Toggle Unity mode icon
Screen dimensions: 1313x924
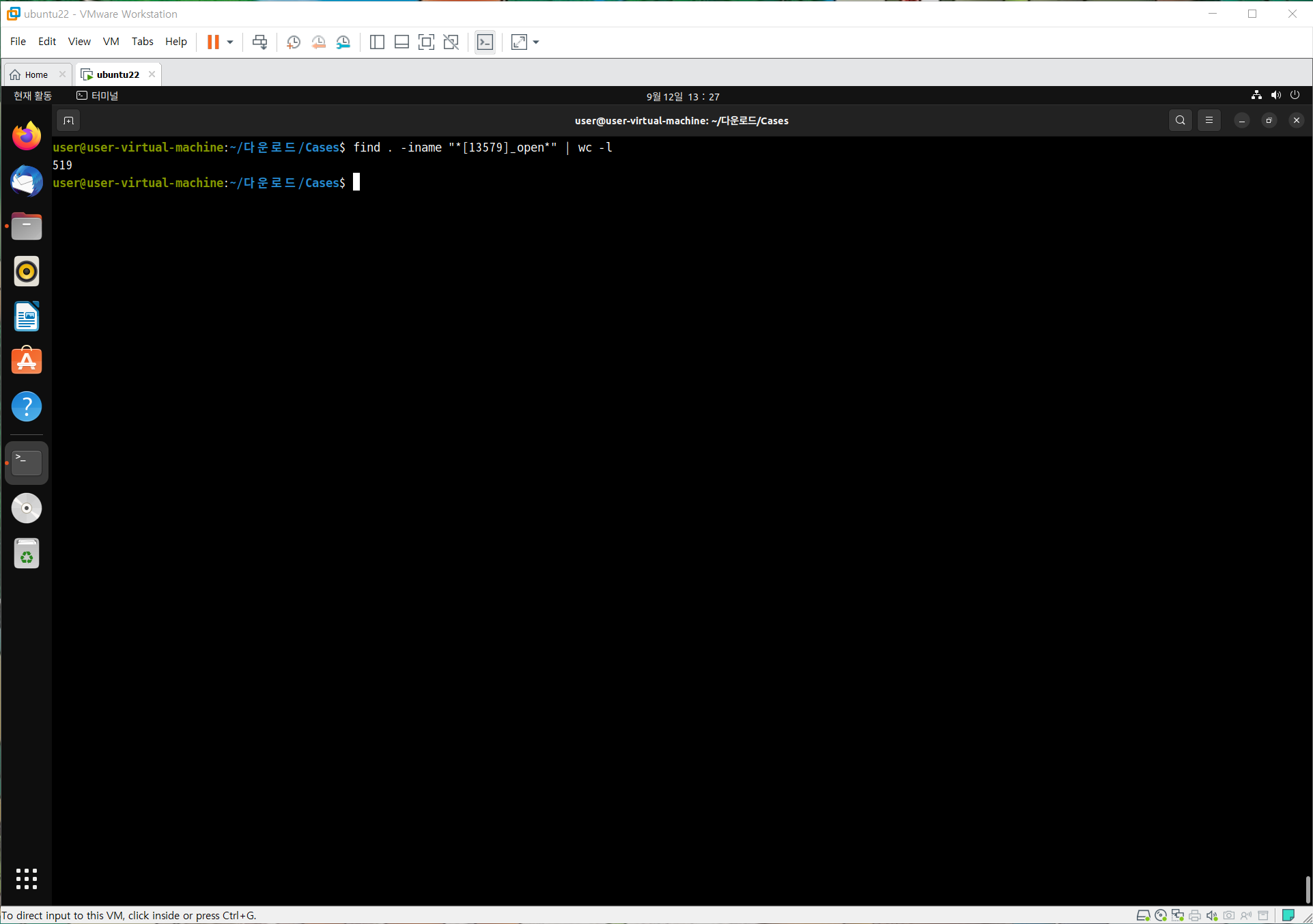point(451,42)
